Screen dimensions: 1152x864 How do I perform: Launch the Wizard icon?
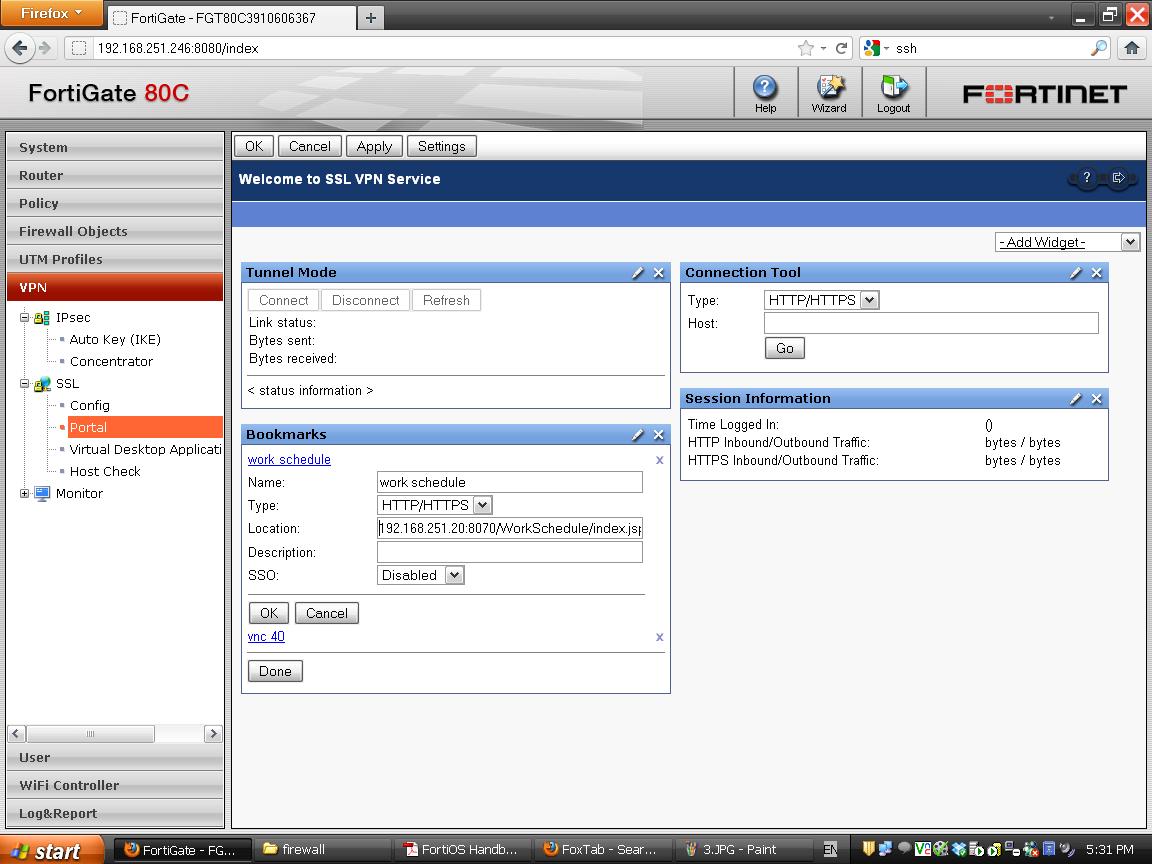tap(829, 93)
